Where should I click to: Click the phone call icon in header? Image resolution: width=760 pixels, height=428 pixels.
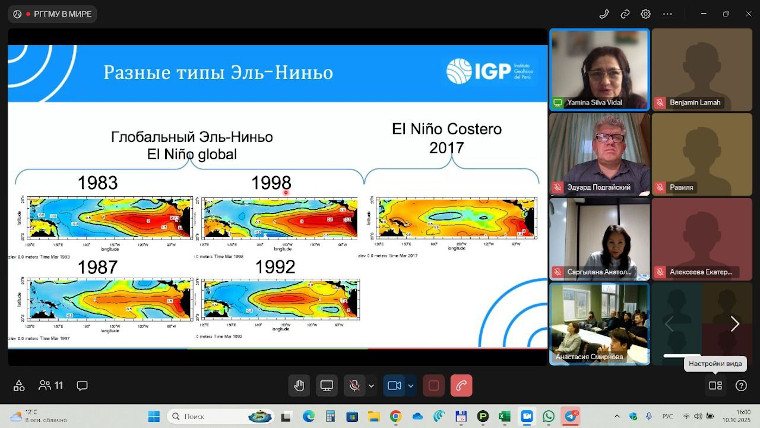(x=604, y=14)
